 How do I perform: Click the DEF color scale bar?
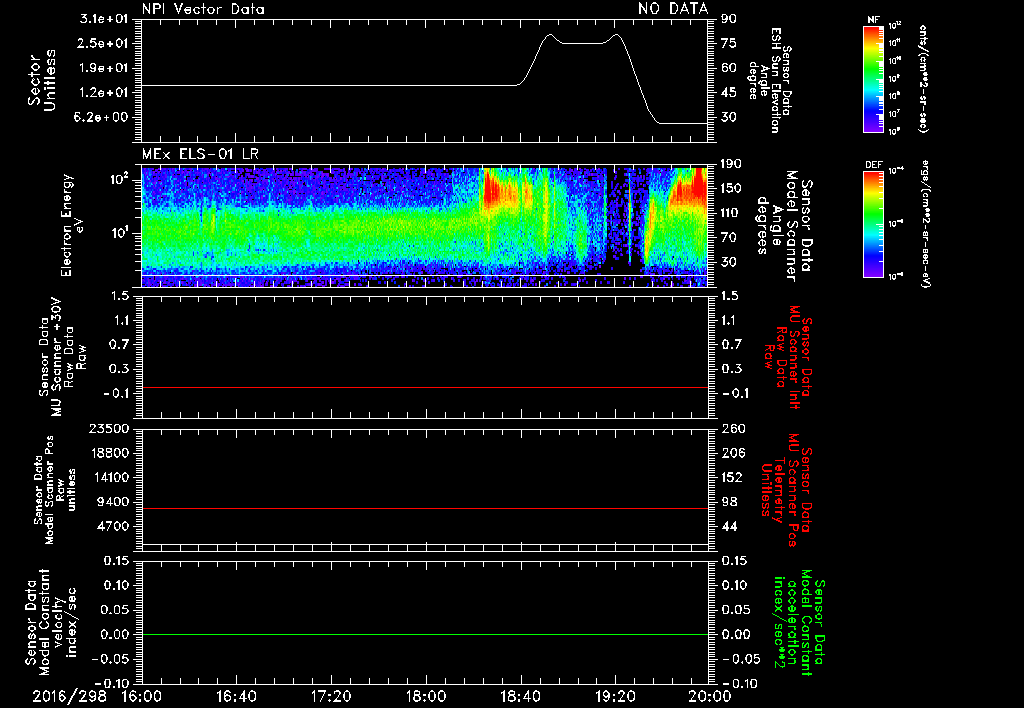tap(873, 224)
